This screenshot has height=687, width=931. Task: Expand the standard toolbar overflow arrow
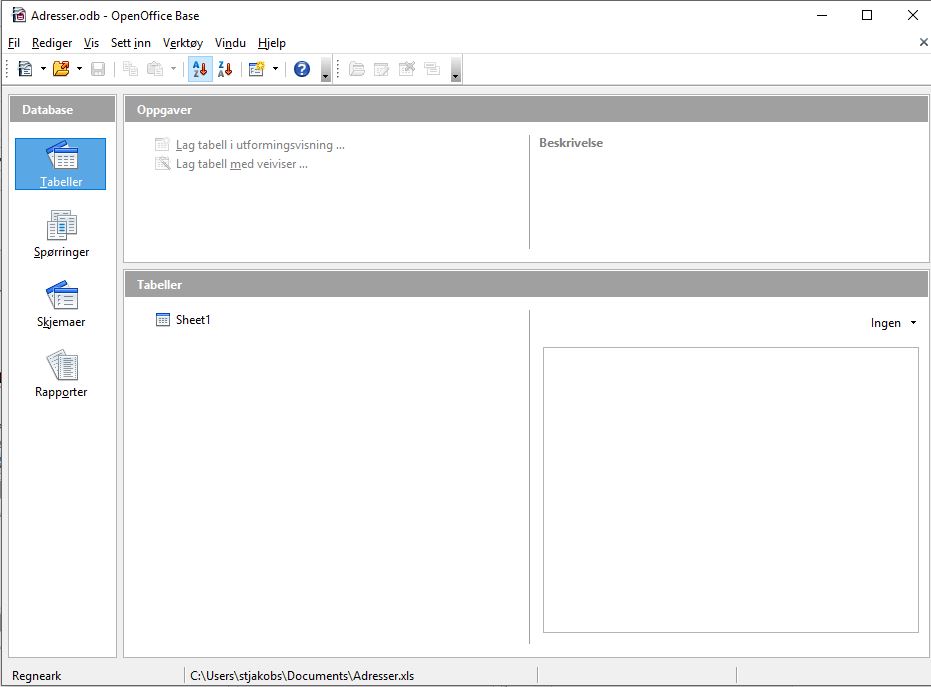pos(325,69)
